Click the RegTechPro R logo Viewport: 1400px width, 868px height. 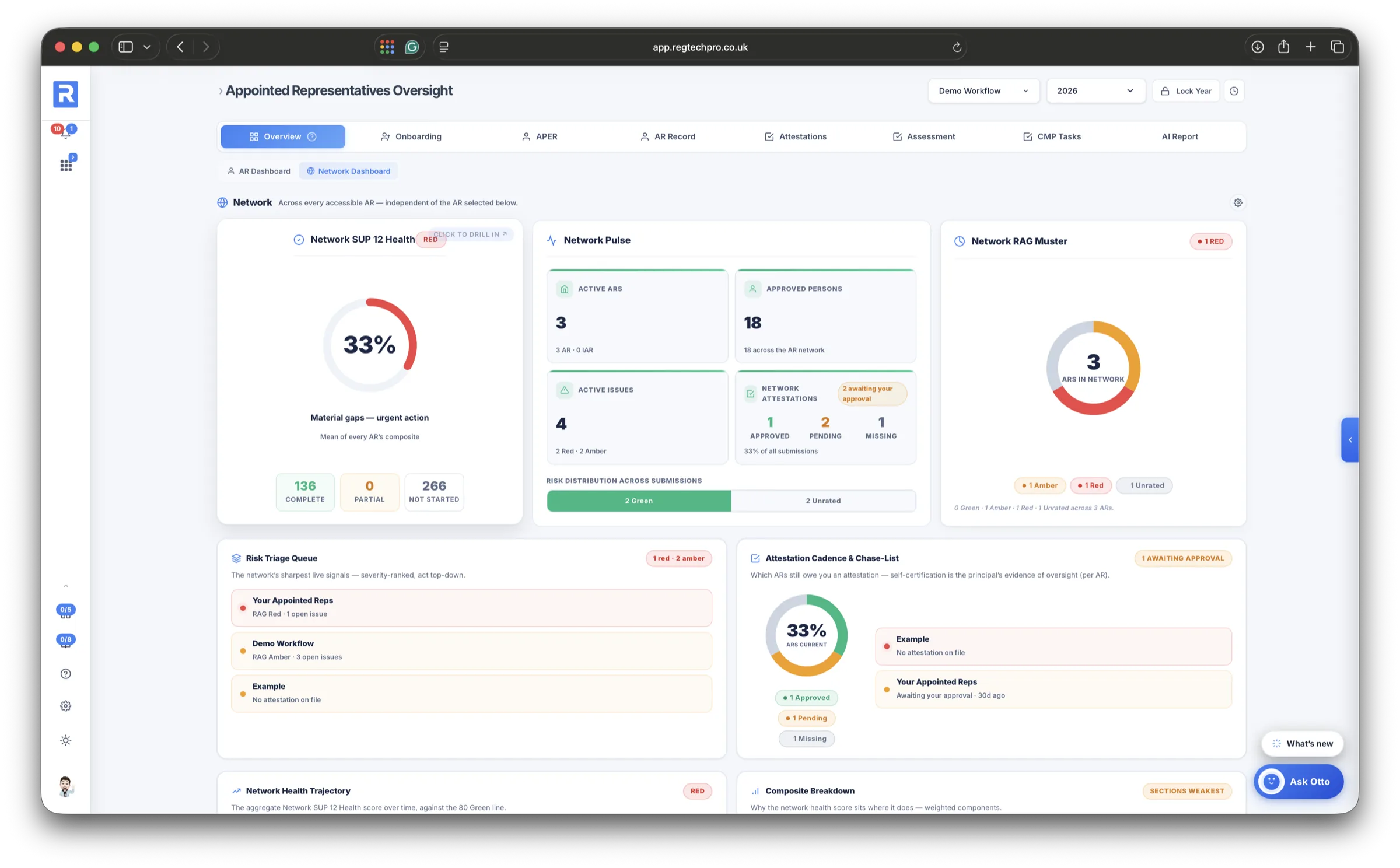point(65,94)
